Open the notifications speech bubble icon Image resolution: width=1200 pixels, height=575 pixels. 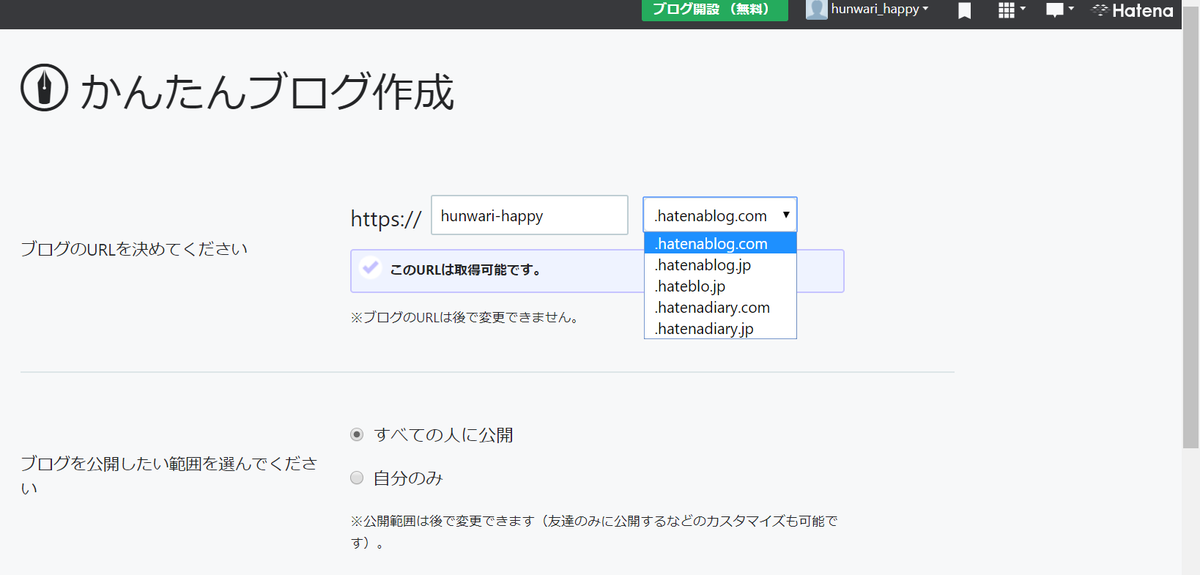coord(1060,10)
